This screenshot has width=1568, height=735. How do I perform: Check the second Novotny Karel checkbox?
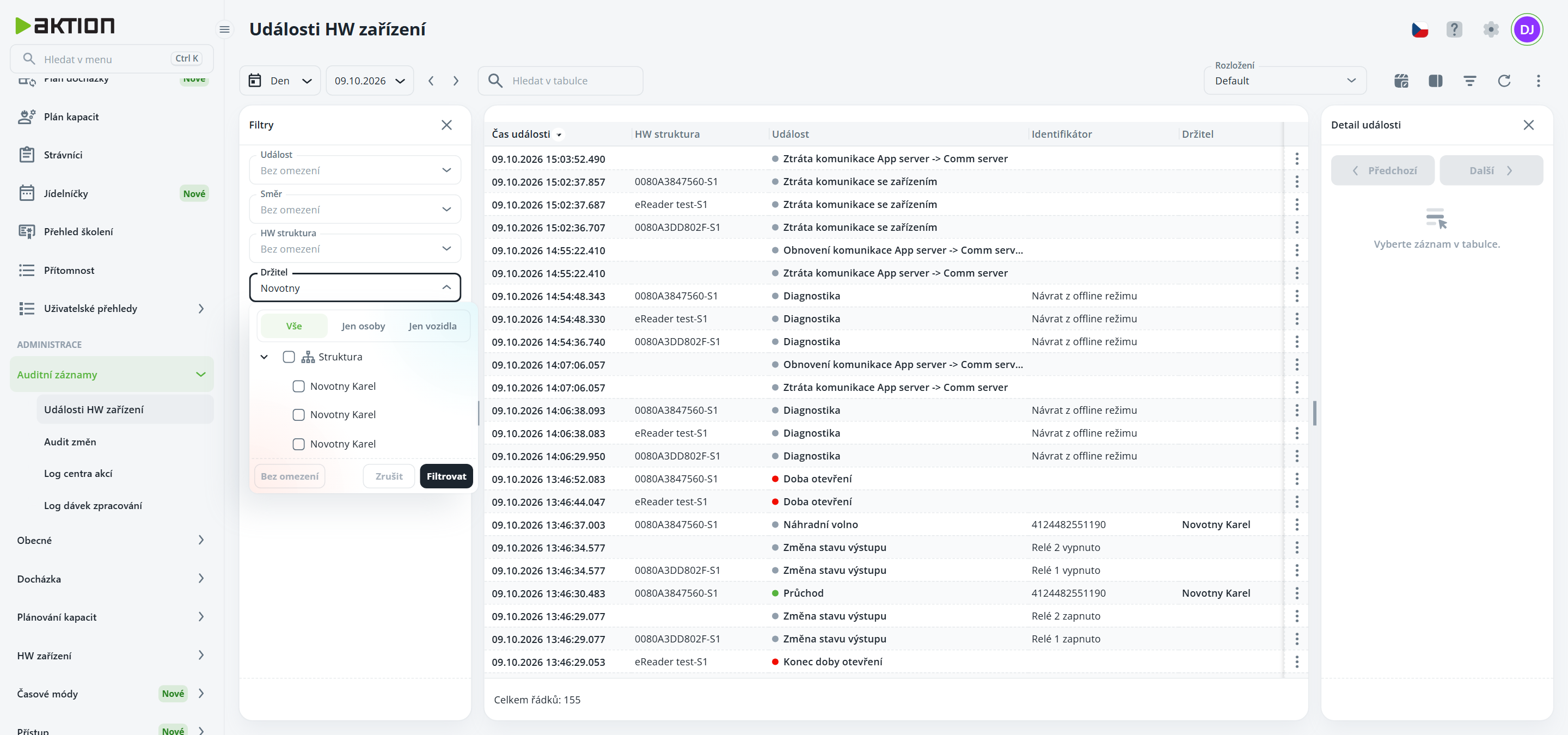pos(298,415)
